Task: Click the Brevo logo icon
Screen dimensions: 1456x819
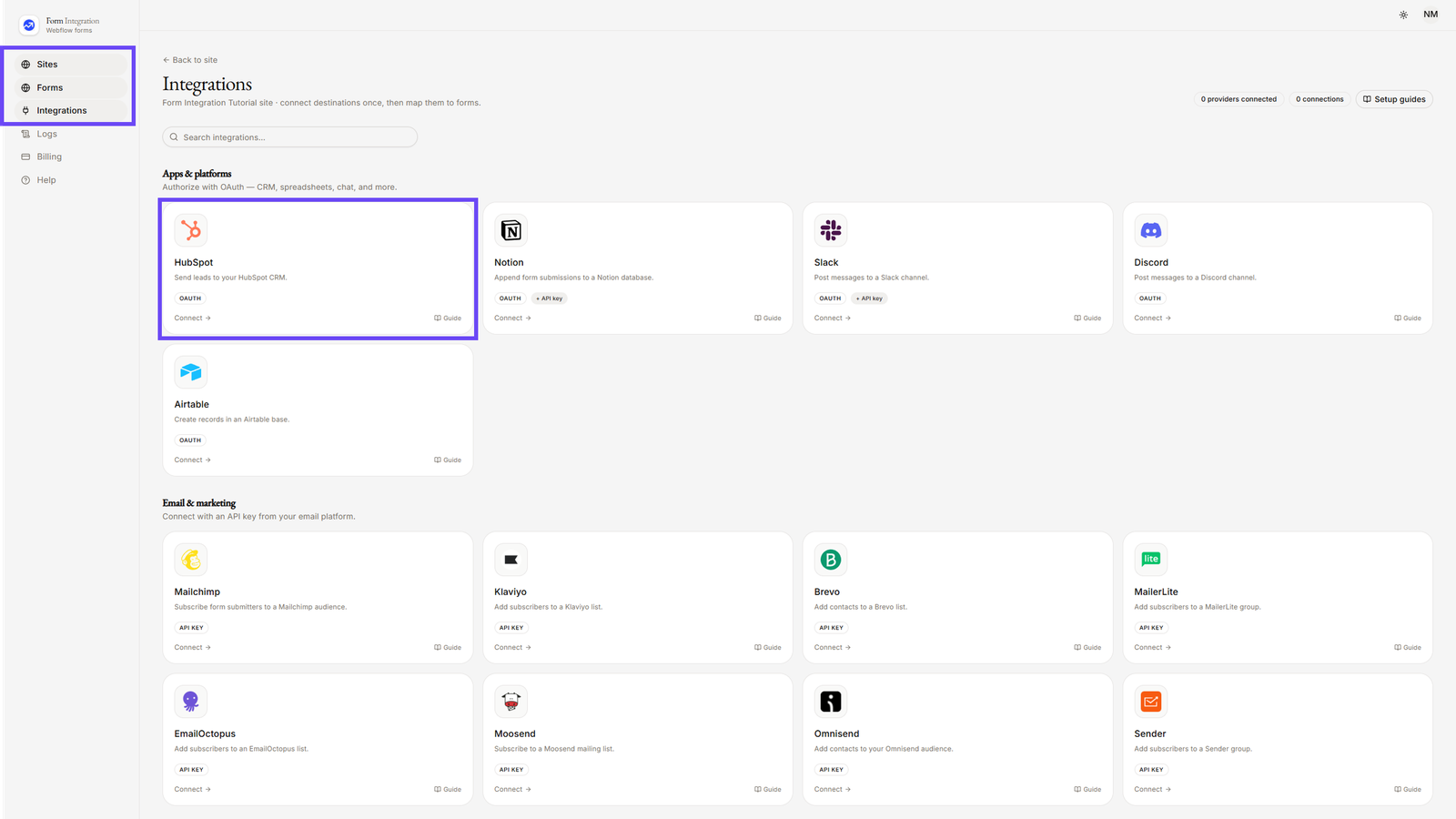Action: (x=831, y=560)
